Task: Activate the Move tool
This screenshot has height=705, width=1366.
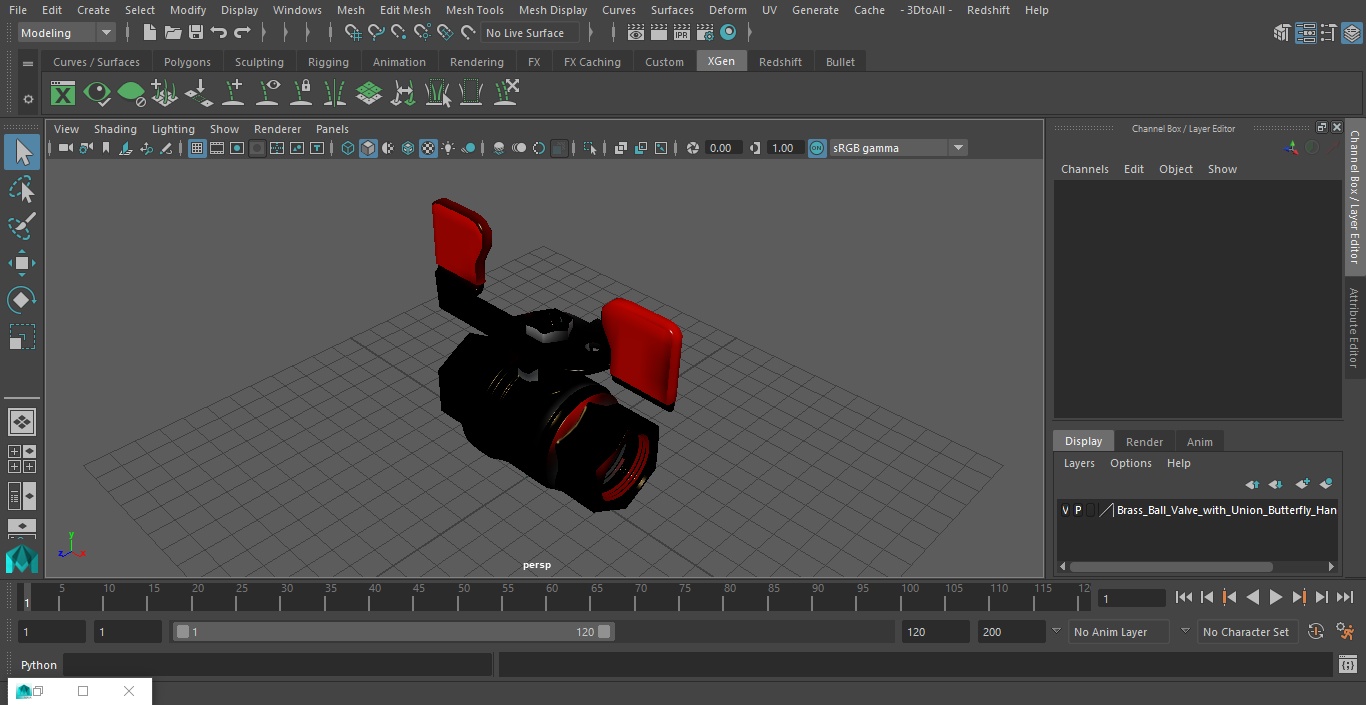Action: click(22, 263)
